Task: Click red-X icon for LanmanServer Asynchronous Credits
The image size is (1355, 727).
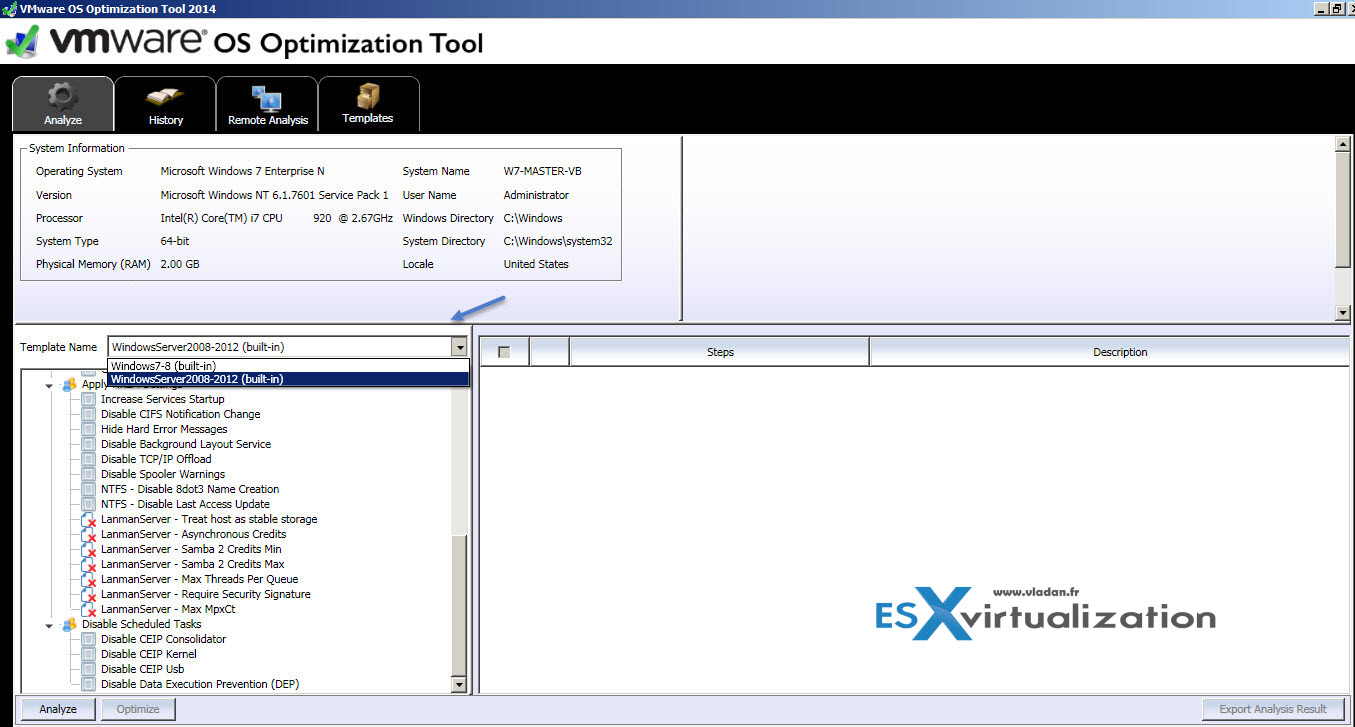Action: 89,535
